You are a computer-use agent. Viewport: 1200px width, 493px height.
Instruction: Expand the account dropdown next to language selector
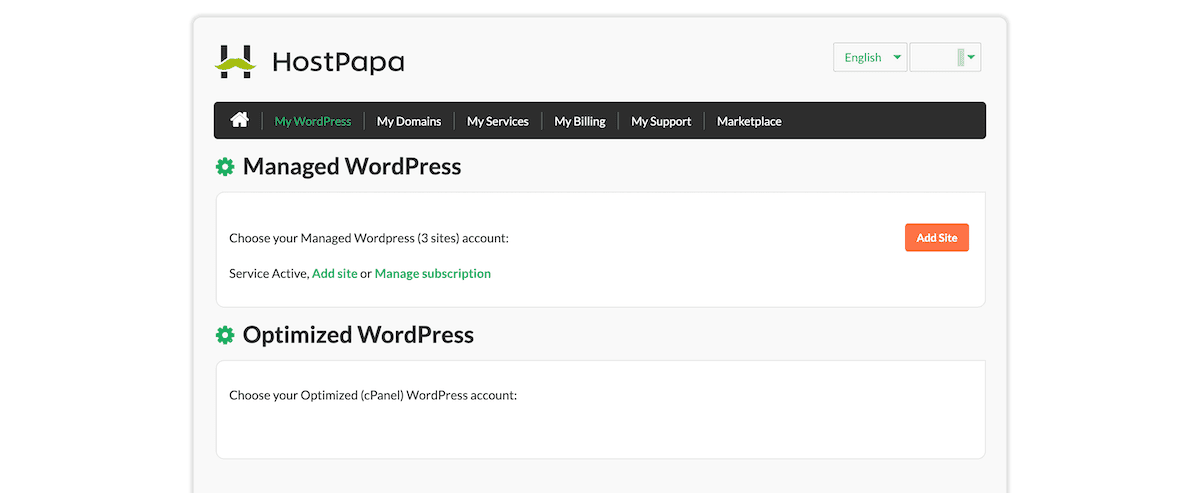pos(945,57)
